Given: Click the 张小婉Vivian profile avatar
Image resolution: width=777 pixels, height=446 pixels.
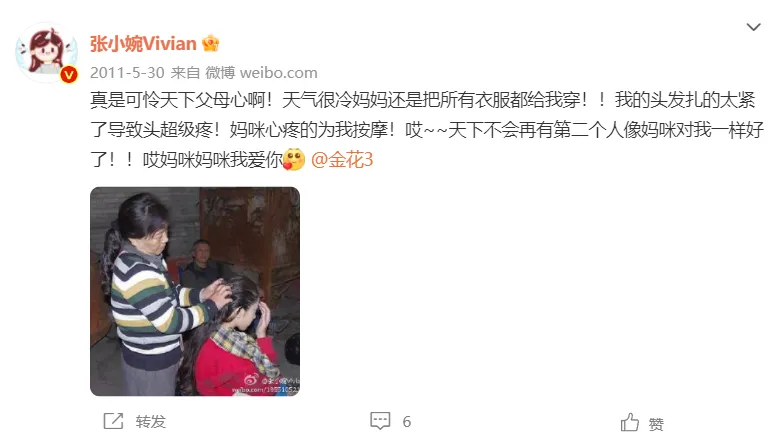Looking at the screenshot, I should click(46, 53).
